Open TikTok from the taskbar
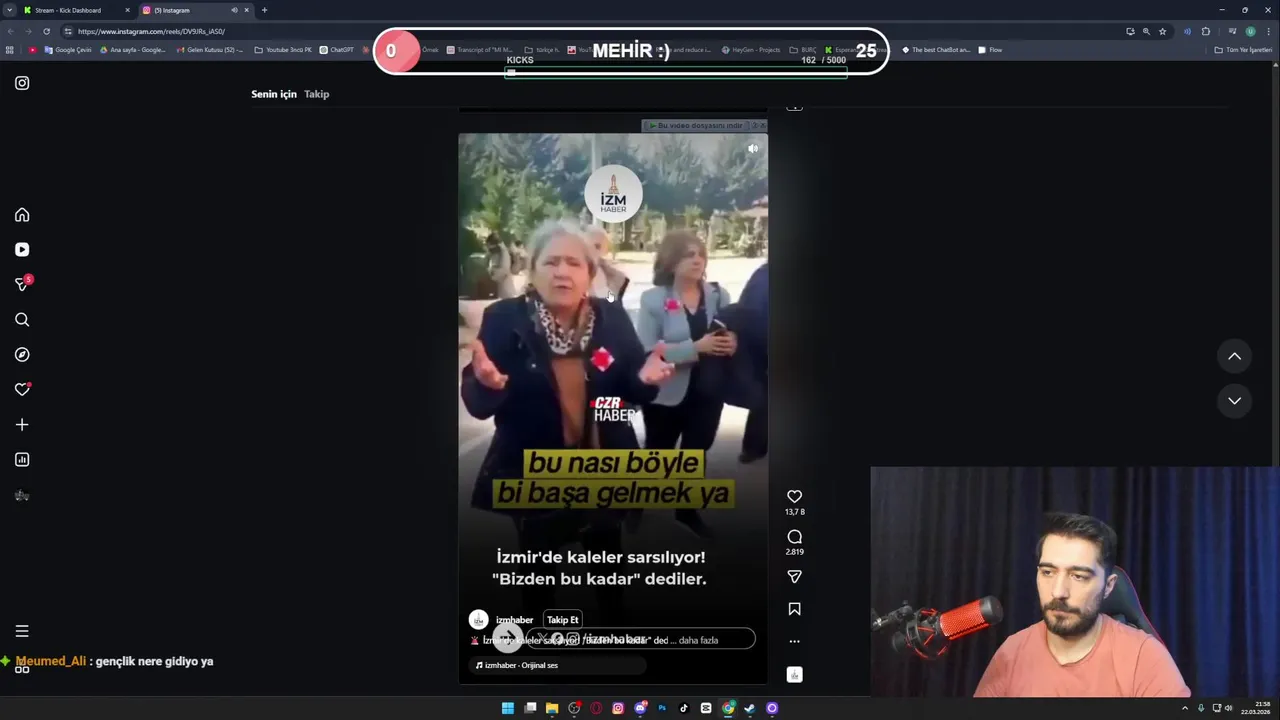 (x=684, y=708)
